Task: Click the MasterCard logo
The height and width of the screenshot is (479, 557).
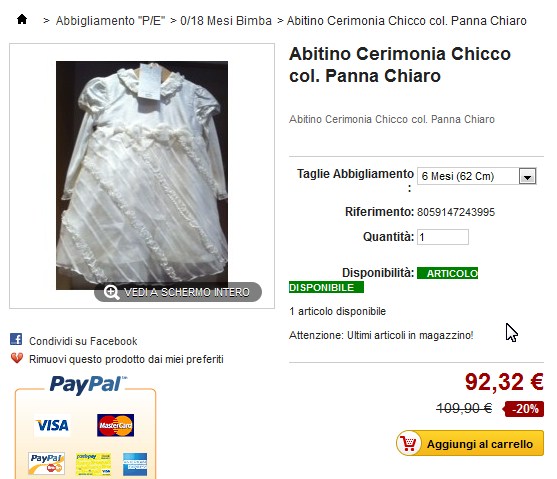Action: [x=115, y=425]
